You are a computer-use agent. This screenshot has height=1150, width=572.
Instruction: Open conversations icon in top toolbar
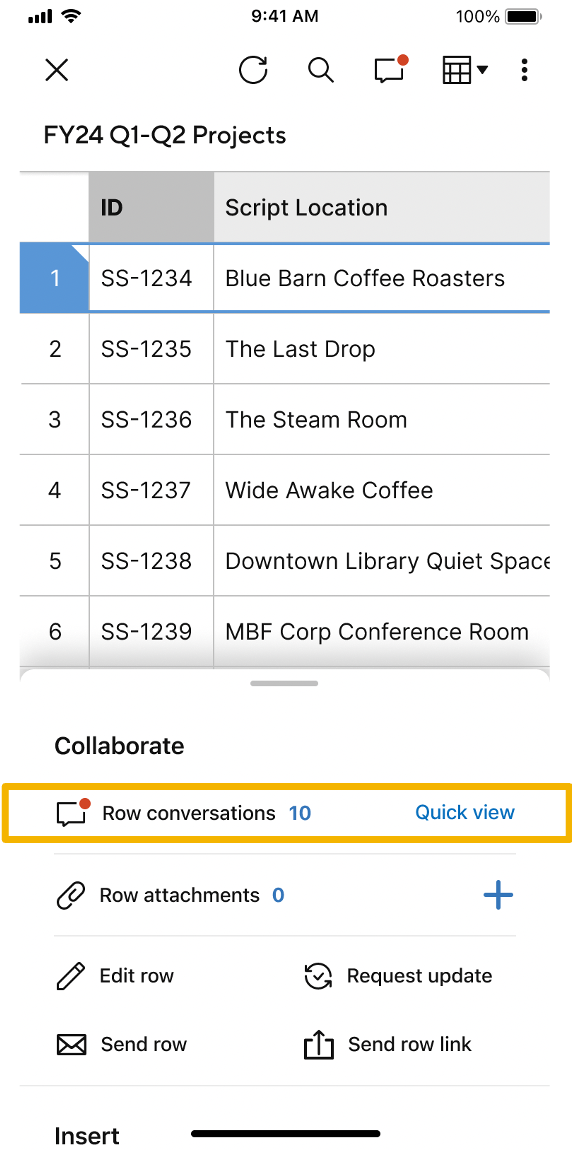390,69
